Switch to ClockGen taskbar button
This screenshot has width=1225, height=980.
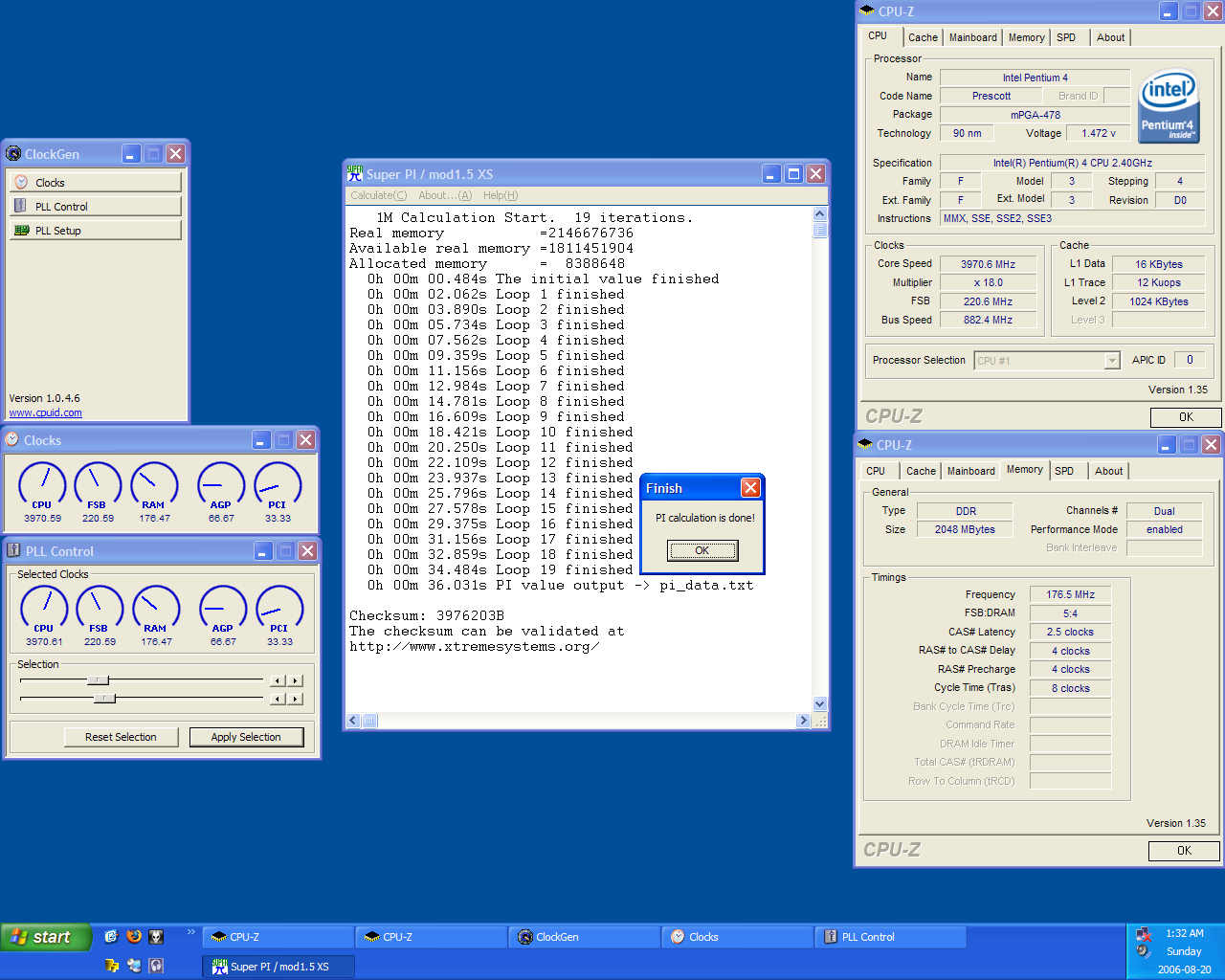click(584, 937)
